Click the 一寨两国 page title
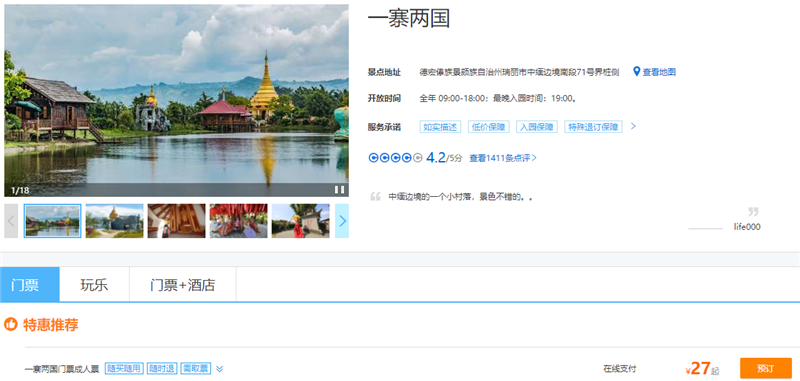The height and width of the screenshot is (381, 800). coord(409,19)
